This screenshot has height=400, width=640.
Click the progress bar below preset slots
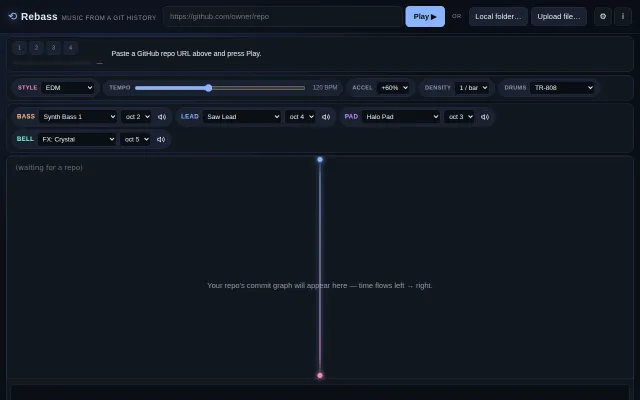click(x=51, y=63)
